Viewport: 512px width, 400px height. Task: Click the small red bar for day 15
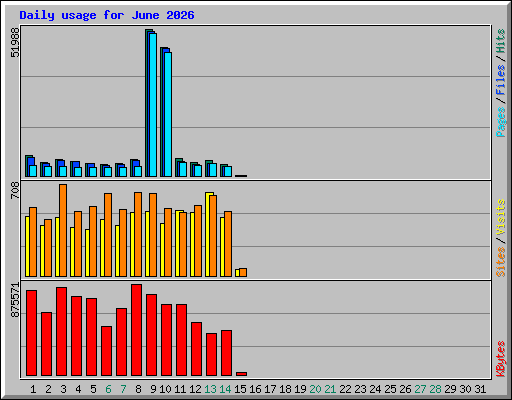tap(242, 374)
